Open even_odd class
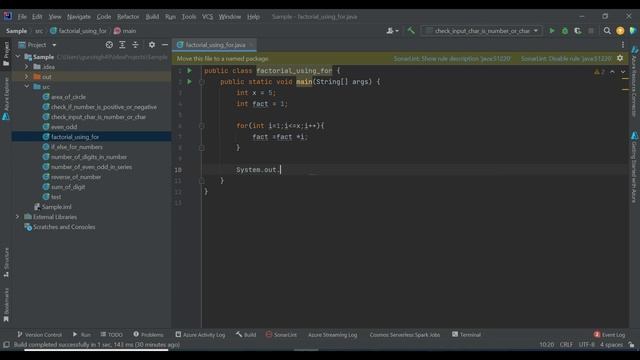Screen dimensions: 640x360 [x=64, y=127]
